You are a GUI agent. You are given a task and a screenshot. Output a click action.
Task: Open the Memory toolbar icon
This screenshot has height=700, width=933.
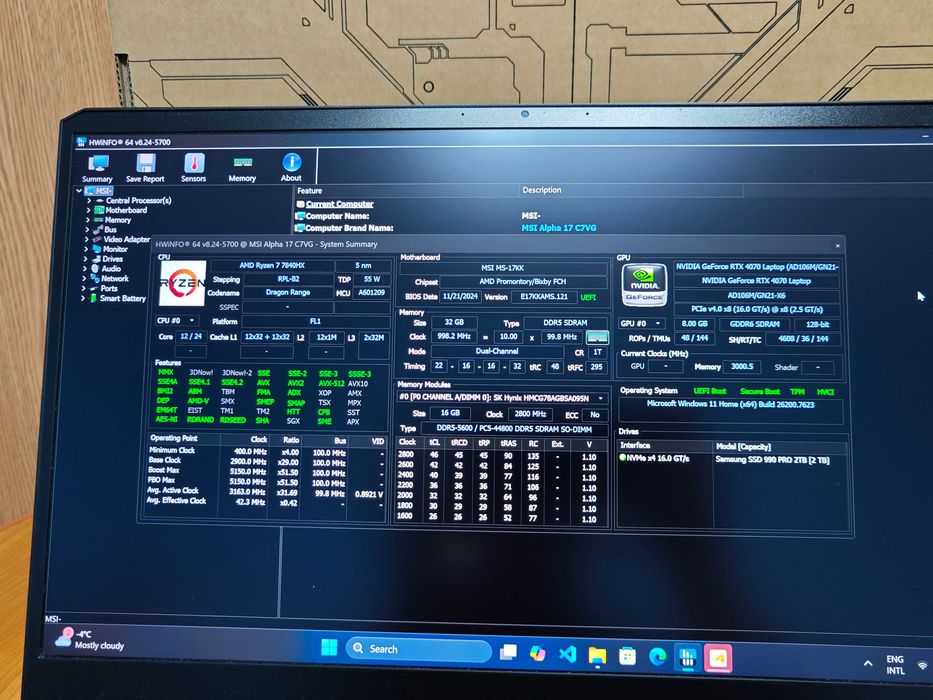pos(242,168)
